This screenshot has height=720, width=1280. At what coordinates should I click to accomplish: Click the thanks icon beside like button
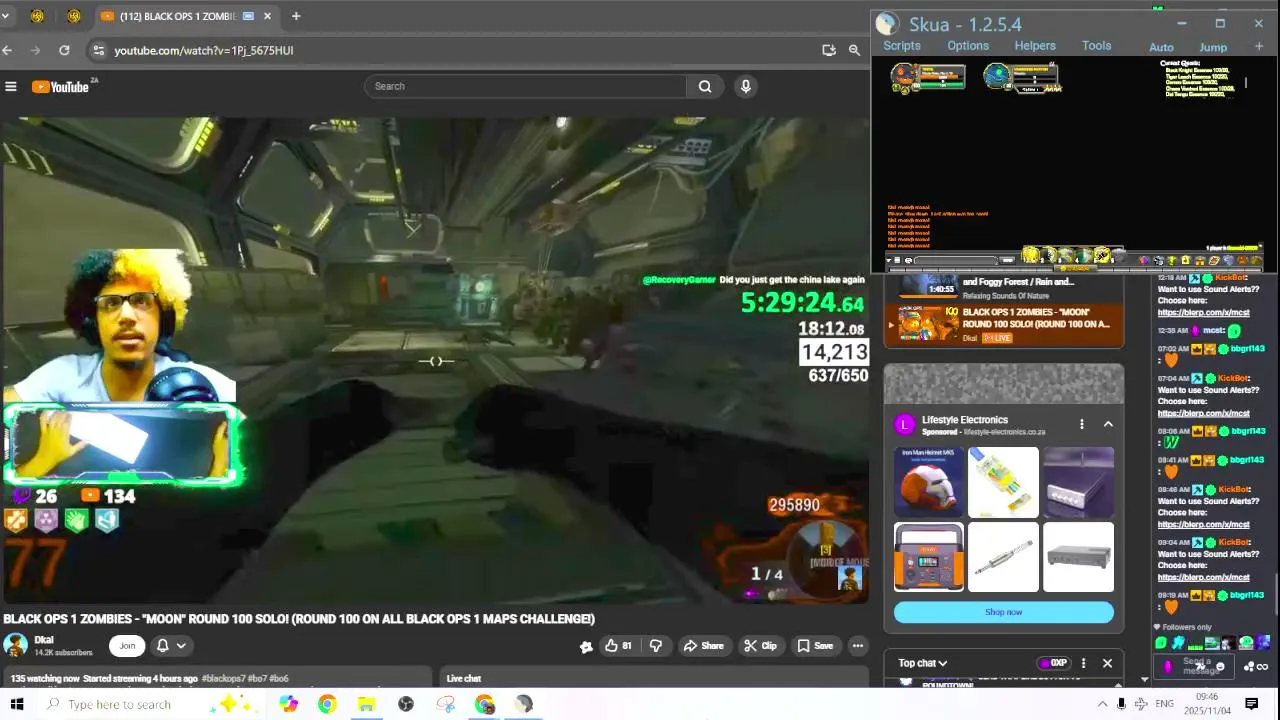[586, 646]
